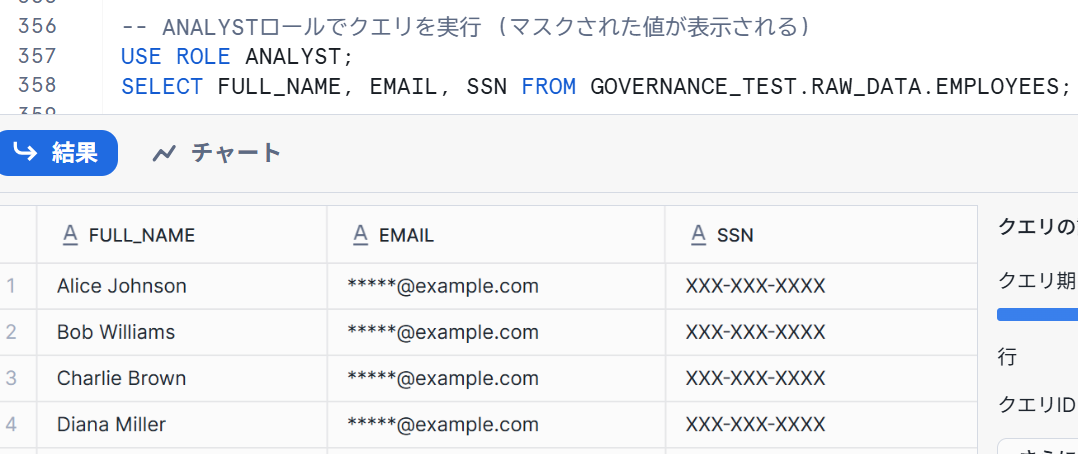Select the EMAIL column header
Viewport: 1078px width, 454px height.
[496, 235]
